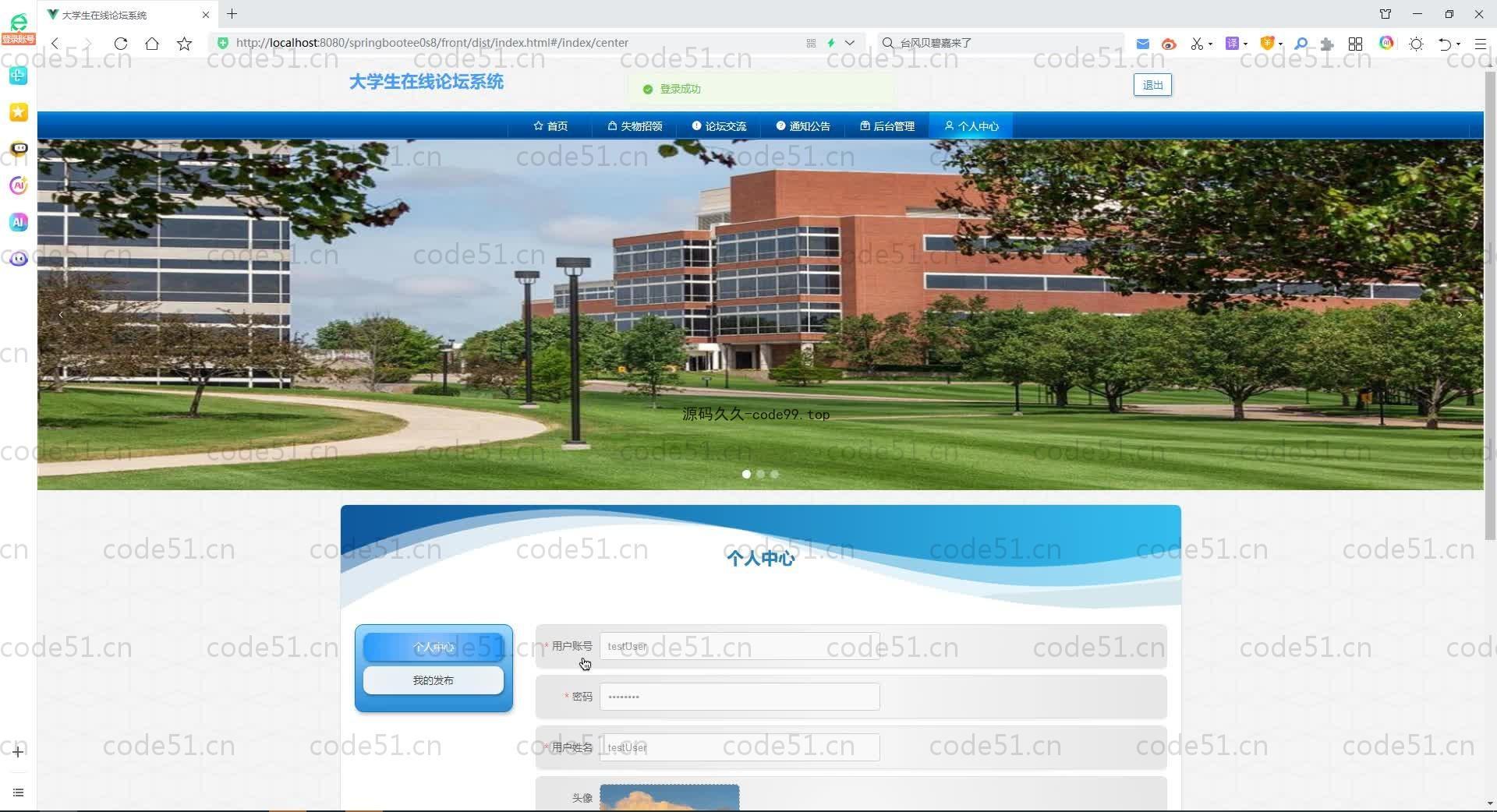Close the 大学生在线论坛系统 browser tab
Image resolution: width=1497 pixels, height=812 pixels.
point(206,15)
